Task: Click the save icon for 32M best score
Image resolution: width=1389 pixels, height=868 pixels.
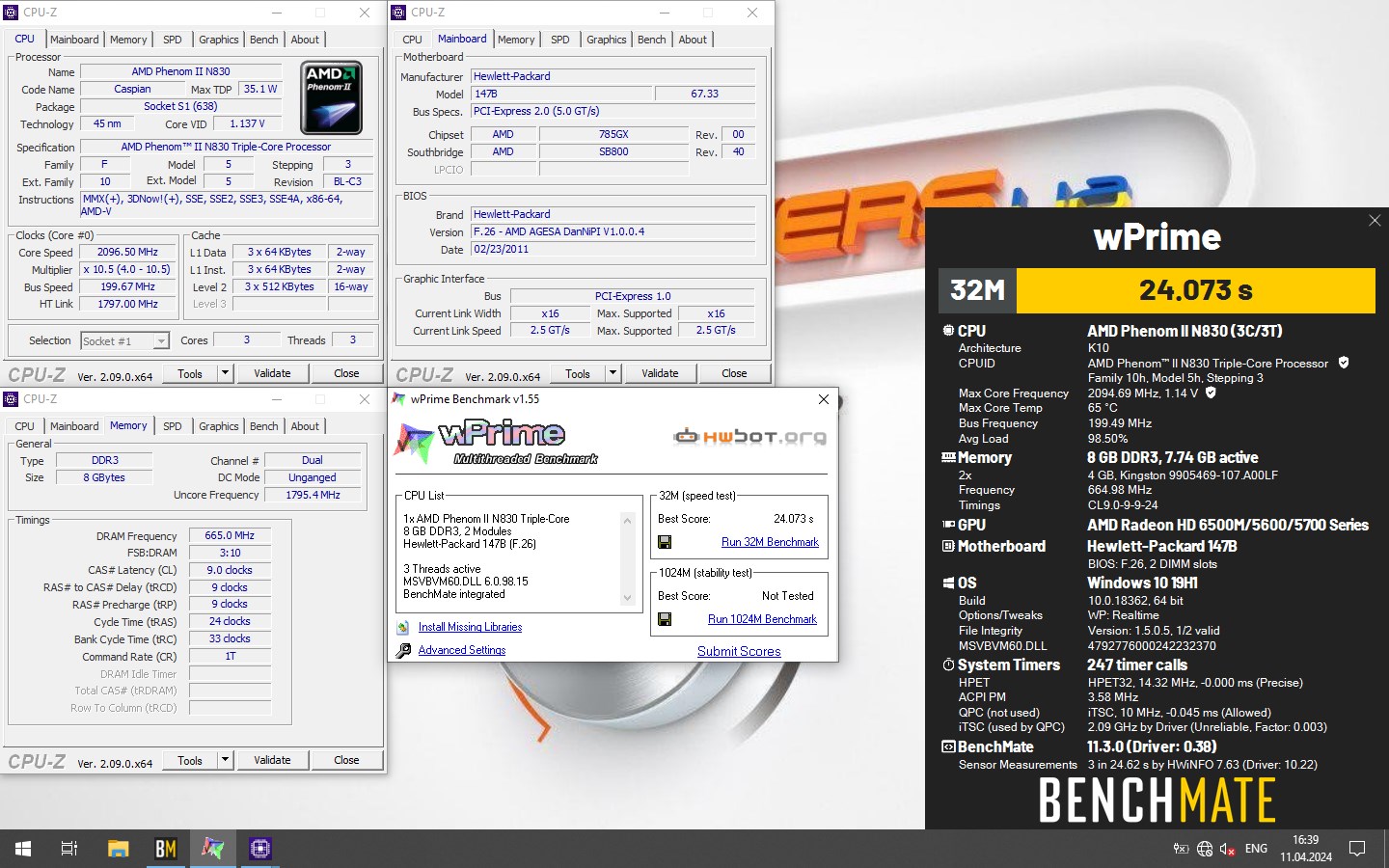Action: tap(665, 542)
